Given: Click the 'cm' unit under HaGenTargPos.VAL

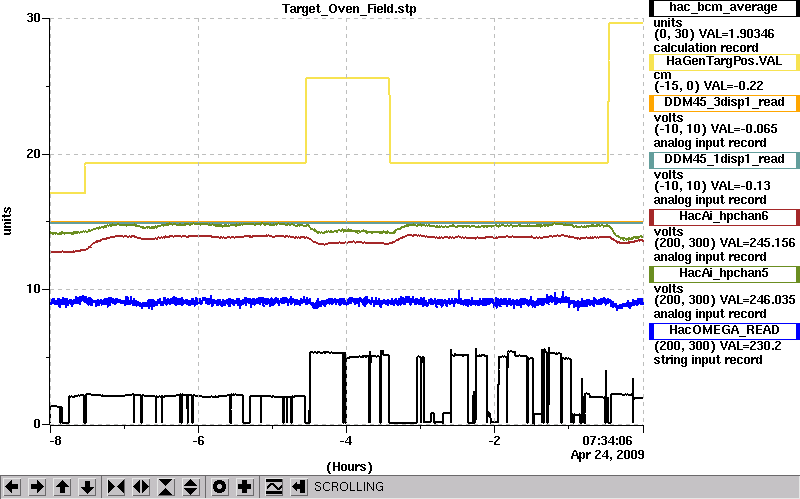Looking at the screenshot, I should tap(662, 75).
